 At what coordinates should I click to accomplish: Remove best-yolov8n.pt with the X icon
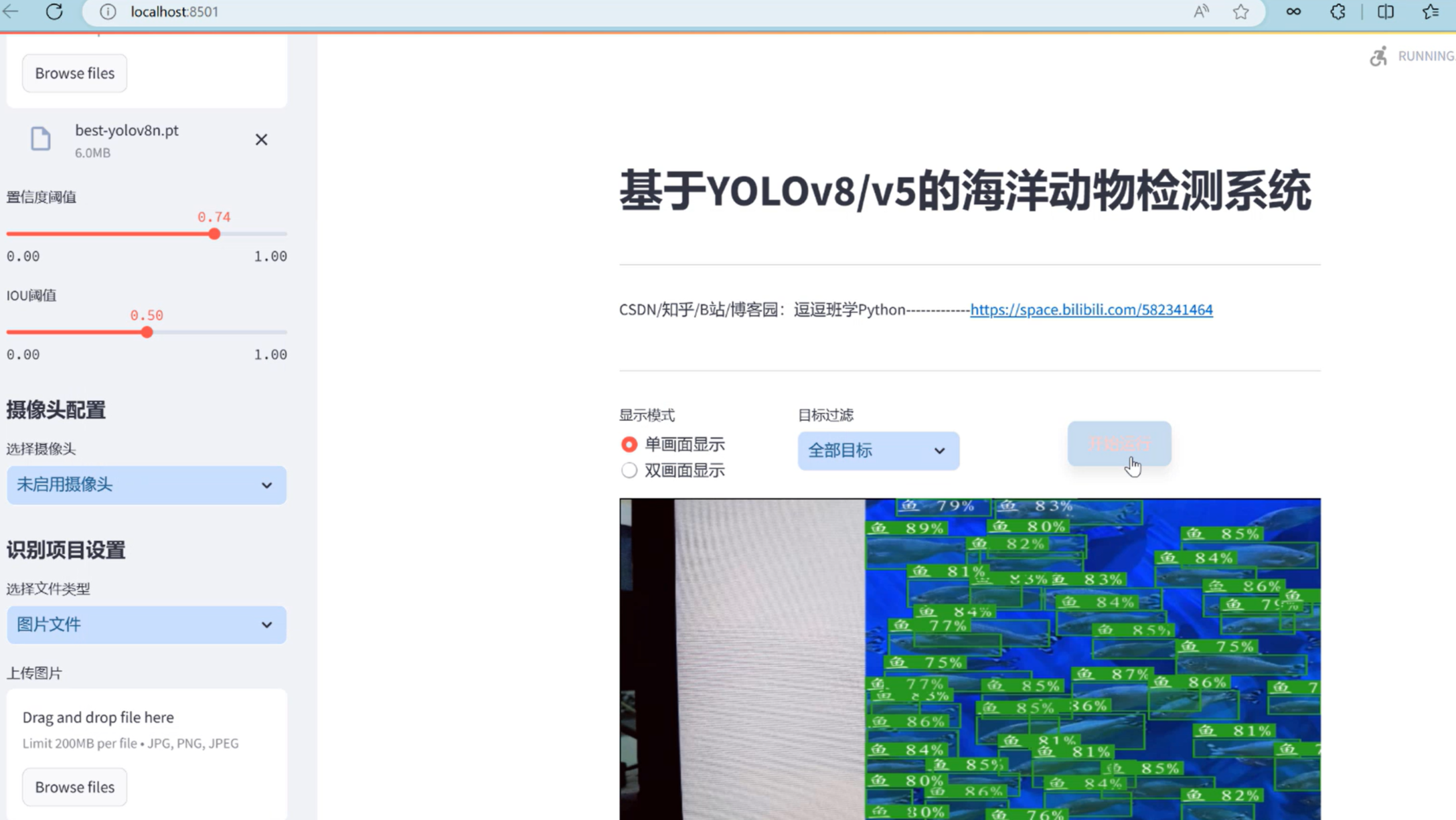[261, 139]
